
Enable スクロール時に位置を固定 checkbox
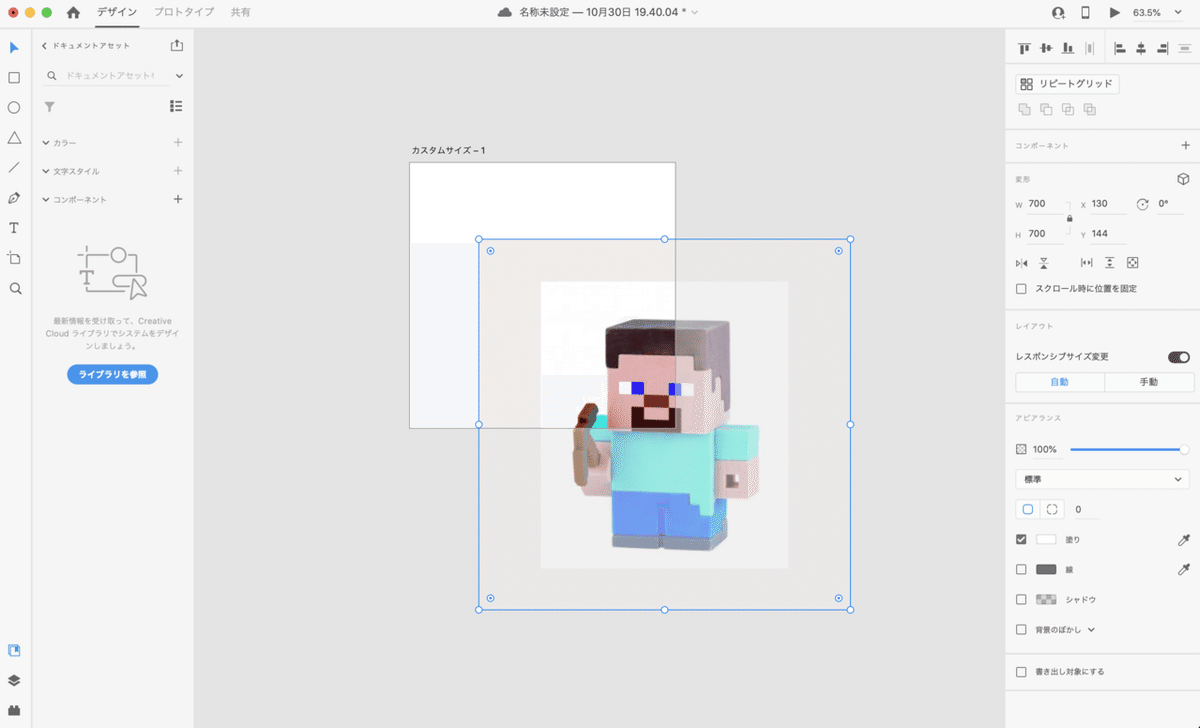pos(1021,289)
